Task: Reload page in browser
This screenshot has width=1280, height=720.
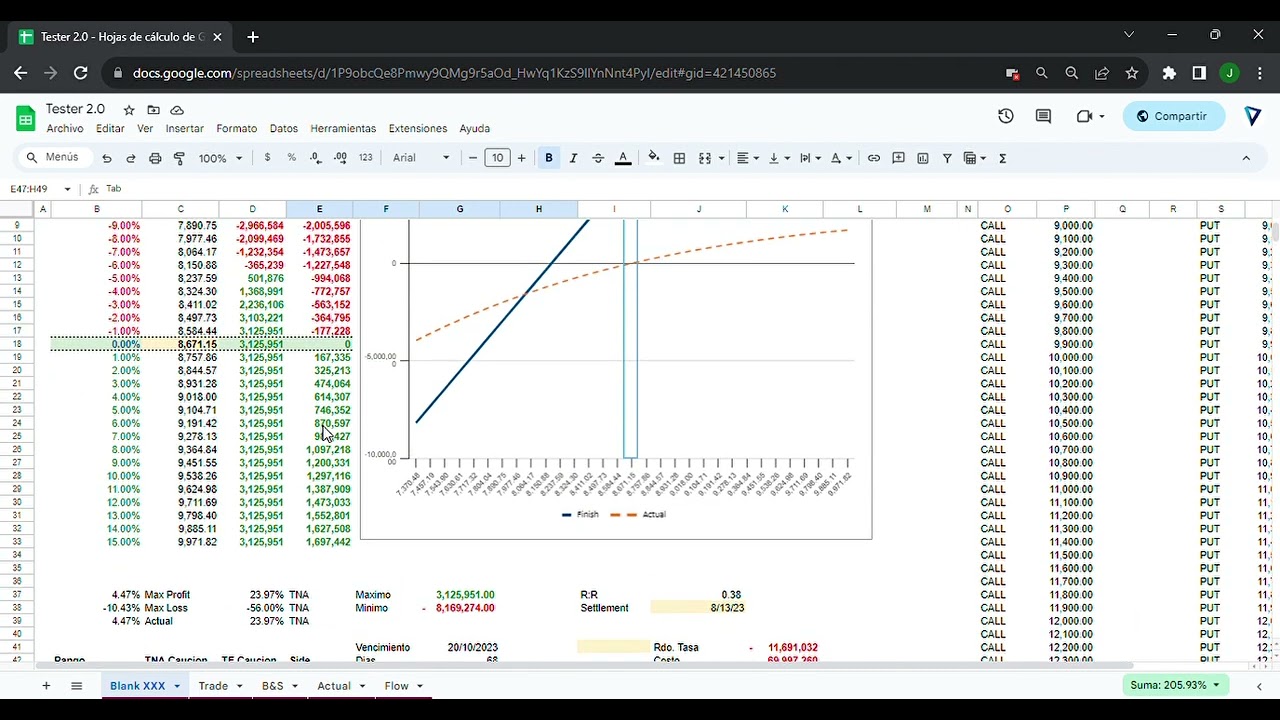Action: pos(81,73)
